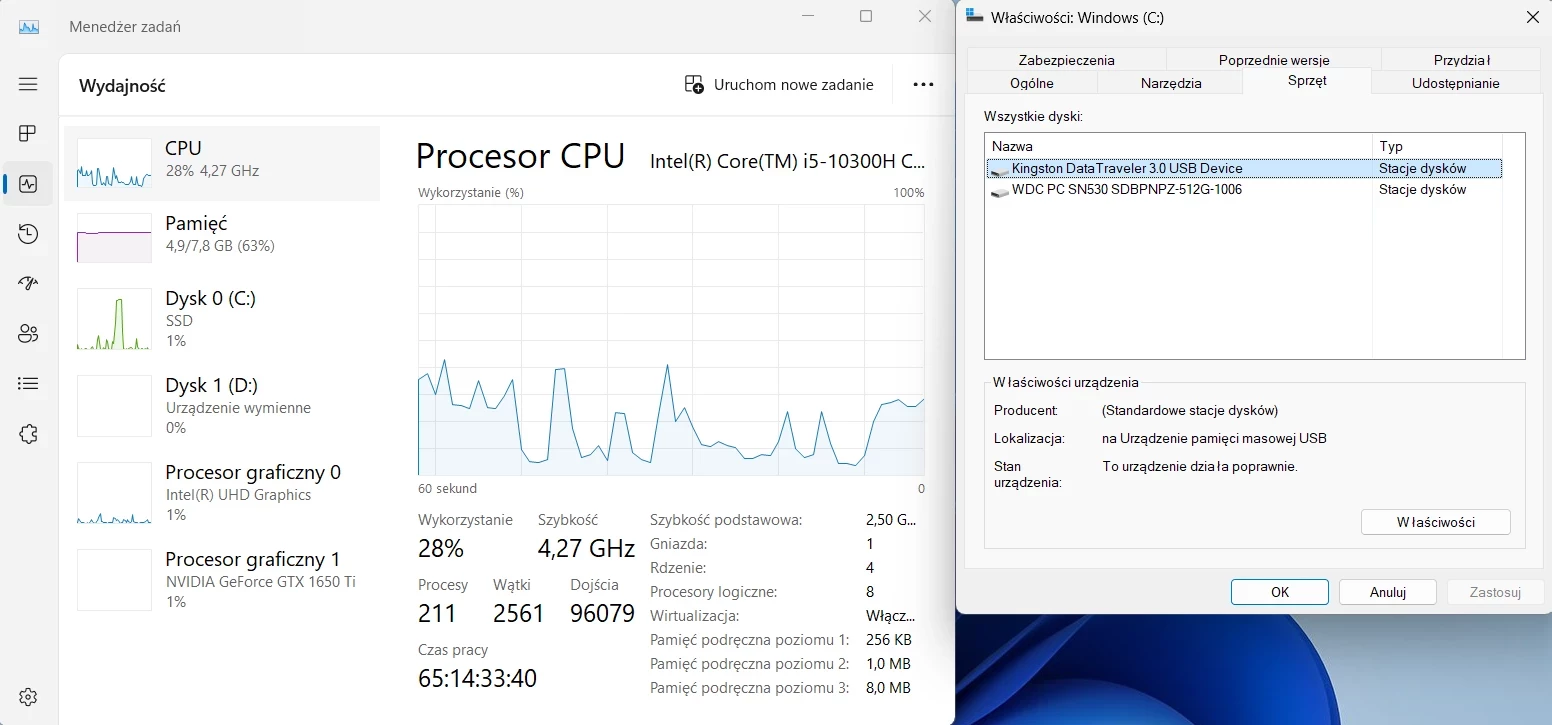The width and height of the screenshot is (1552, 725).
Task: Click the Właściwości device properties button
Action: [x=1436, y=522]
